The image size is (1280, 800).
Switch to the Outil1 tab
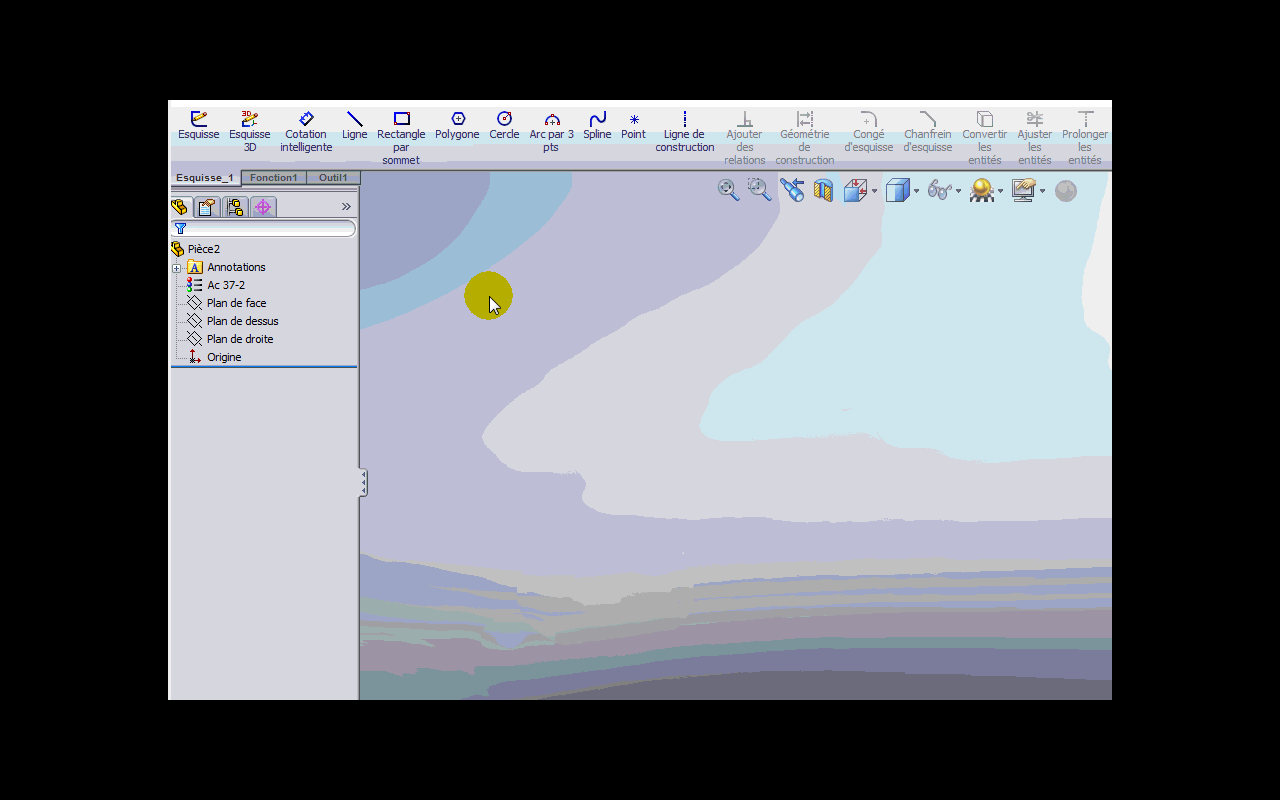click(333, 178)
